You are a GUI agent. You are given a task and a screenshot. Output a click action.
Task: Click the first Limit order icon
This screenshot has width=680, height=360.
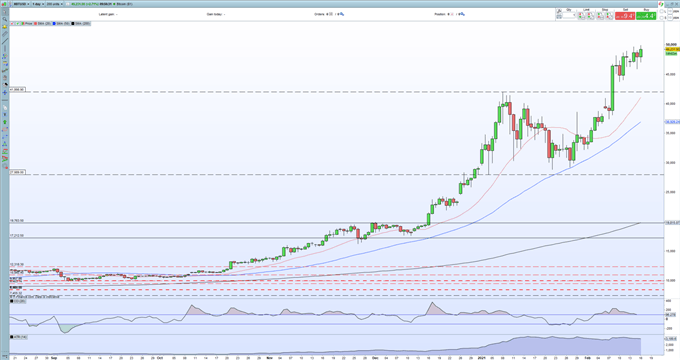[x=582, y=16]
